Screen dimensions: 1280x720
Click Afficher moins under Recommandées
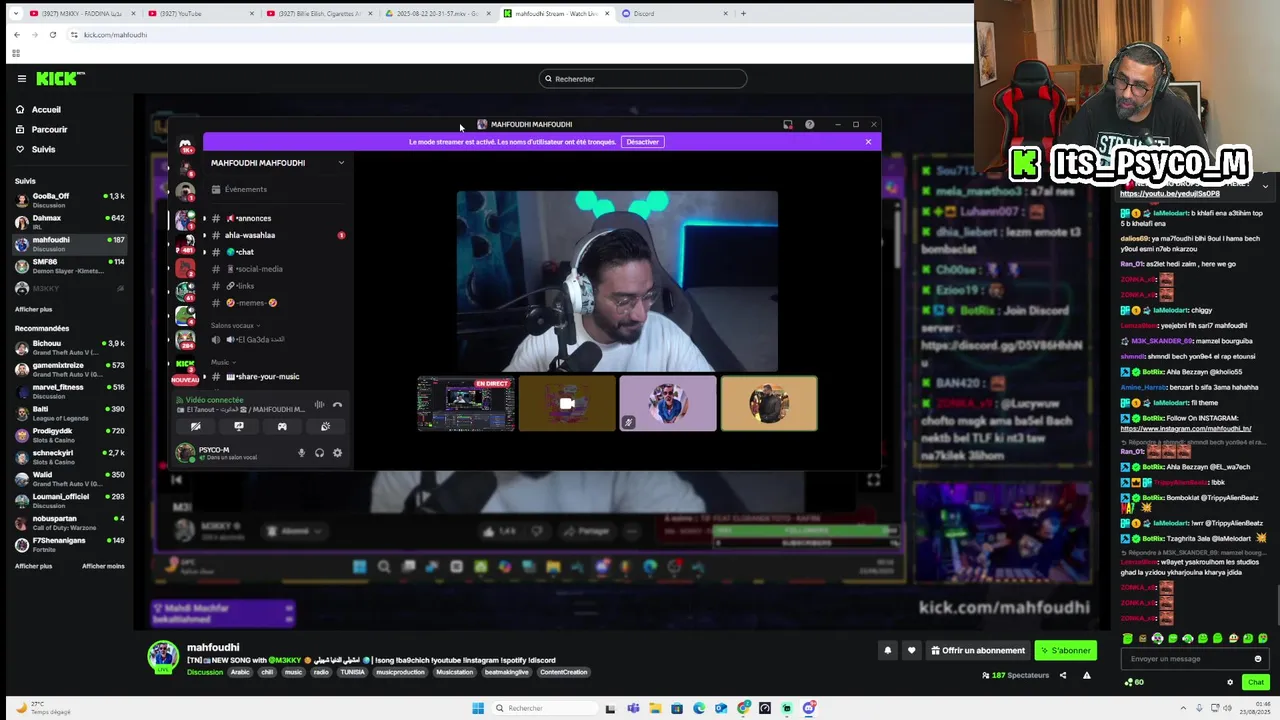103,566
